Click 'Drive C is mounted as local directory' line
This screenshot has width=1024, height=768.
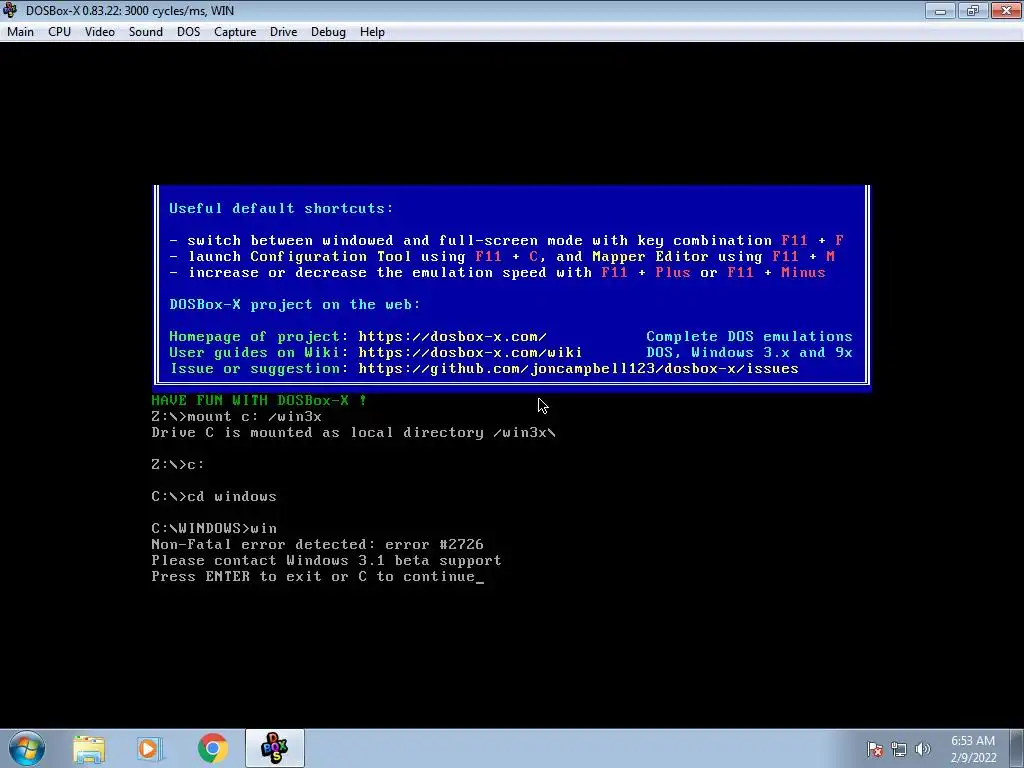coord(353,432)
